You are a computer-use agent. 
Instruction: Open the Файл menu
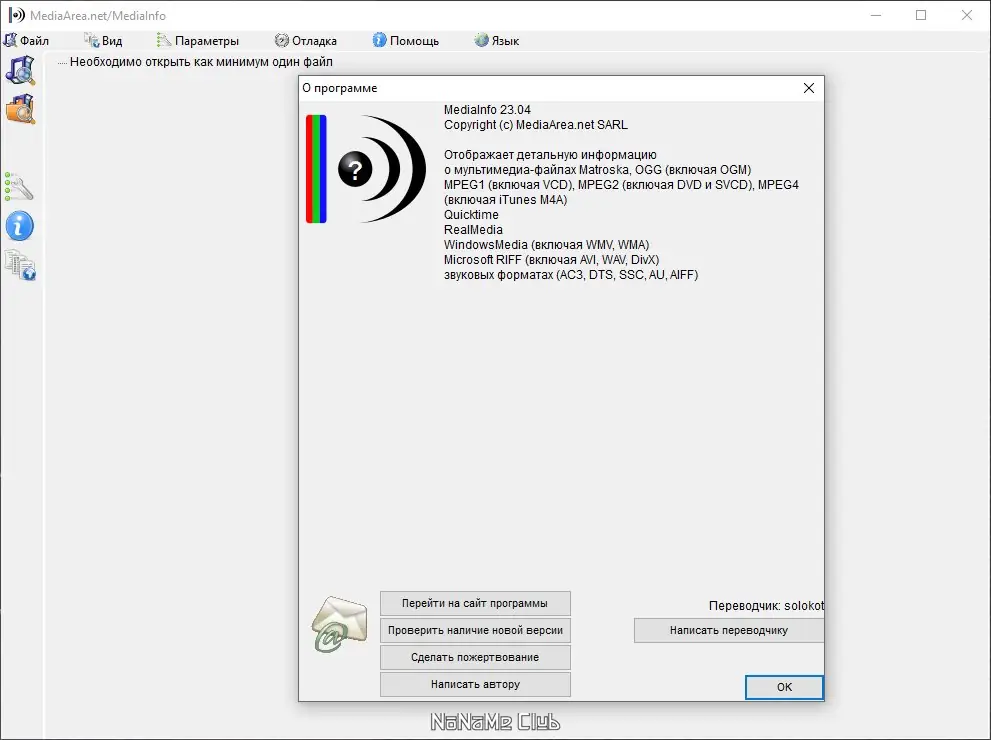(x=27, y=40)
